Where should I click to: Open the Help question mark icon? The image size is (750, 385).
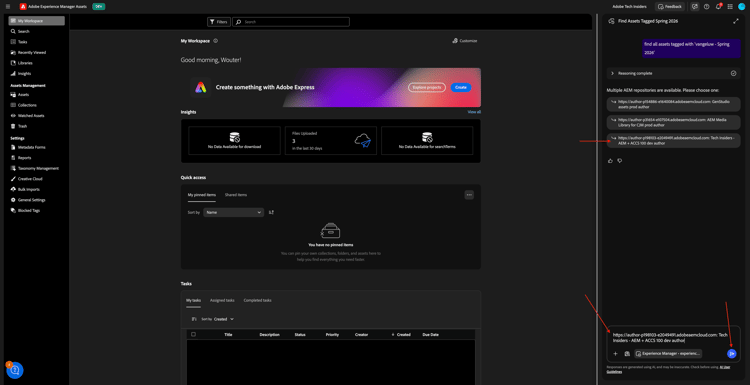706,7
